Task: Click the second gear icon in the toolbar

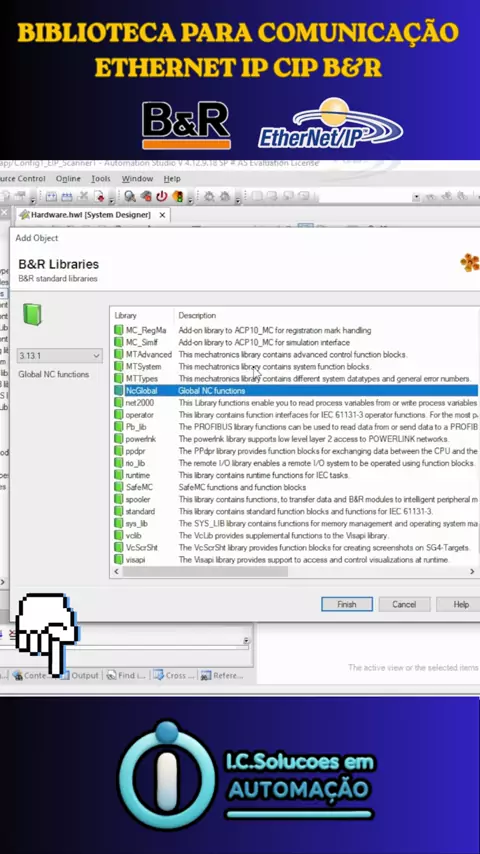Action: pyautogui.click(x=225, y=197)
